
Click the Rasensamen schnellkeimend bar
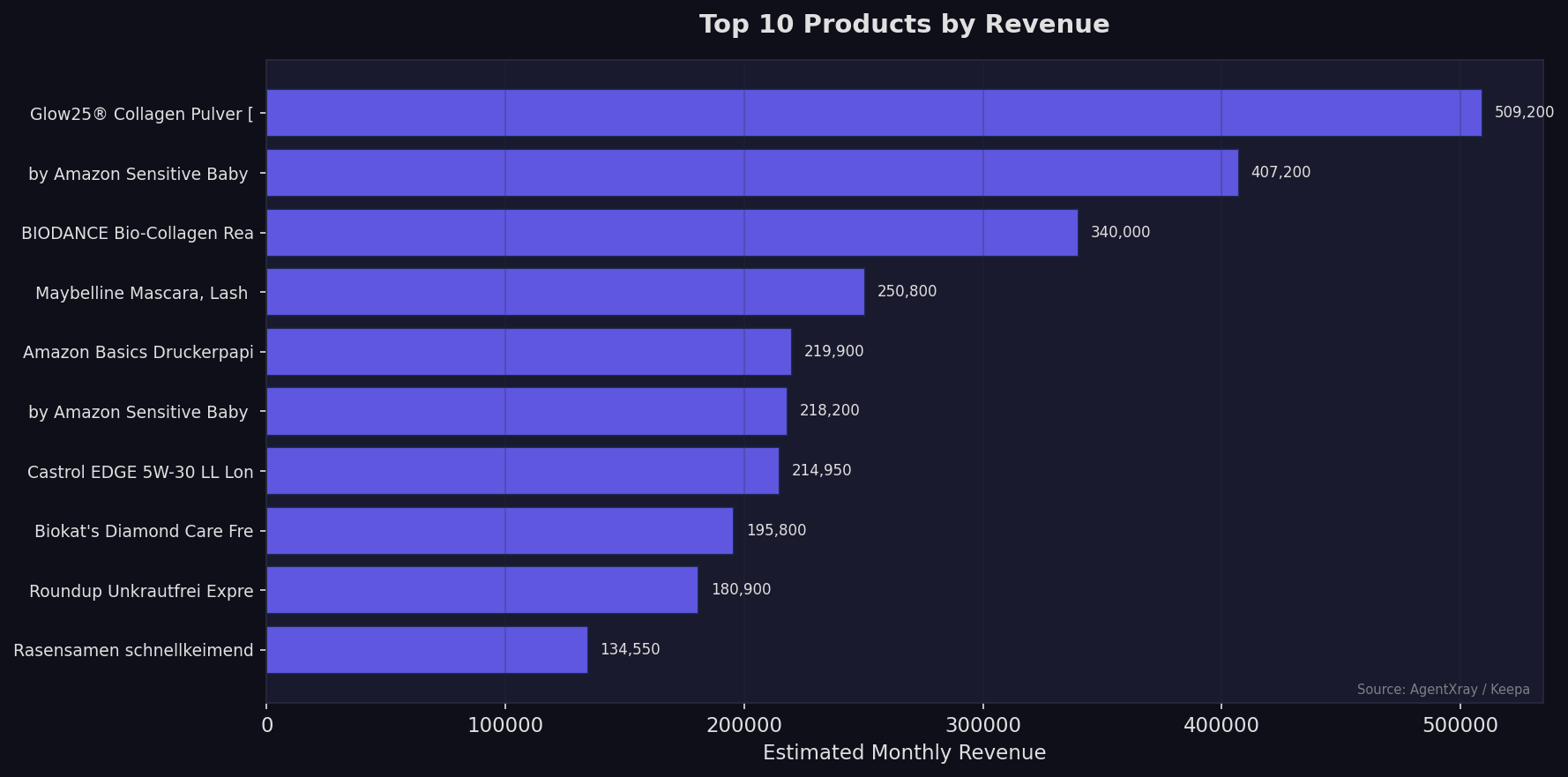427,650
